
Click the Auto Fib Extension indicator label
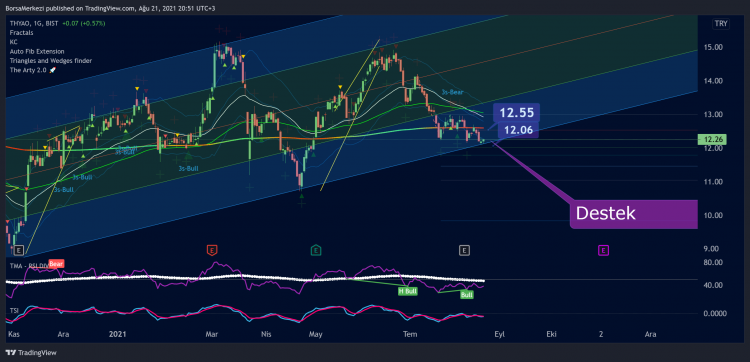tap(37, 51)
